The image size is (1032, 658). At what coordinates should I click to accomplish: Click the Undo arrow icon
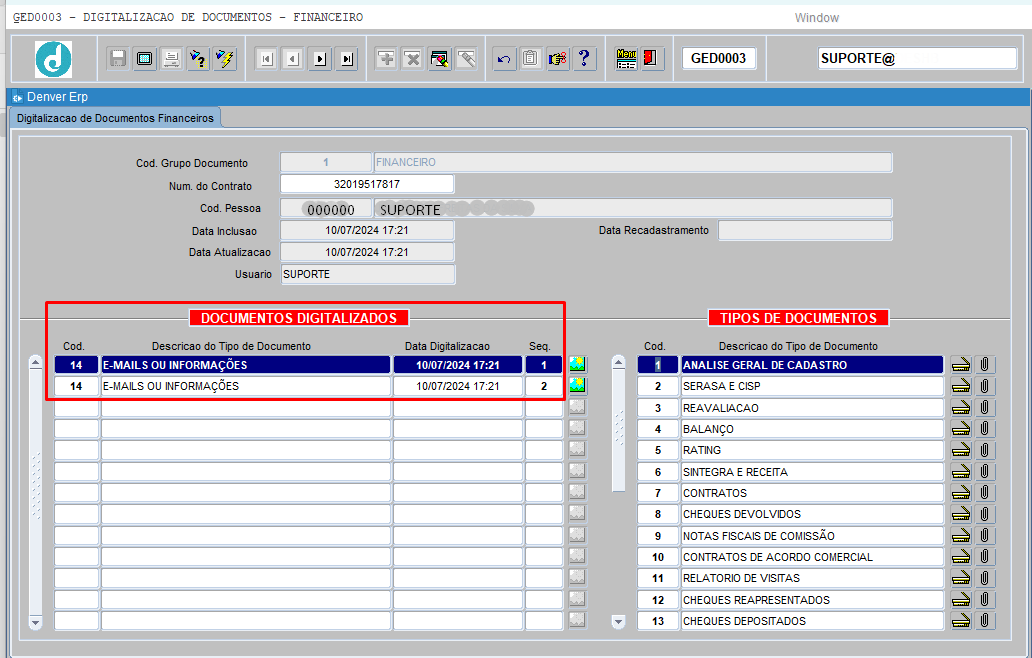504,59
